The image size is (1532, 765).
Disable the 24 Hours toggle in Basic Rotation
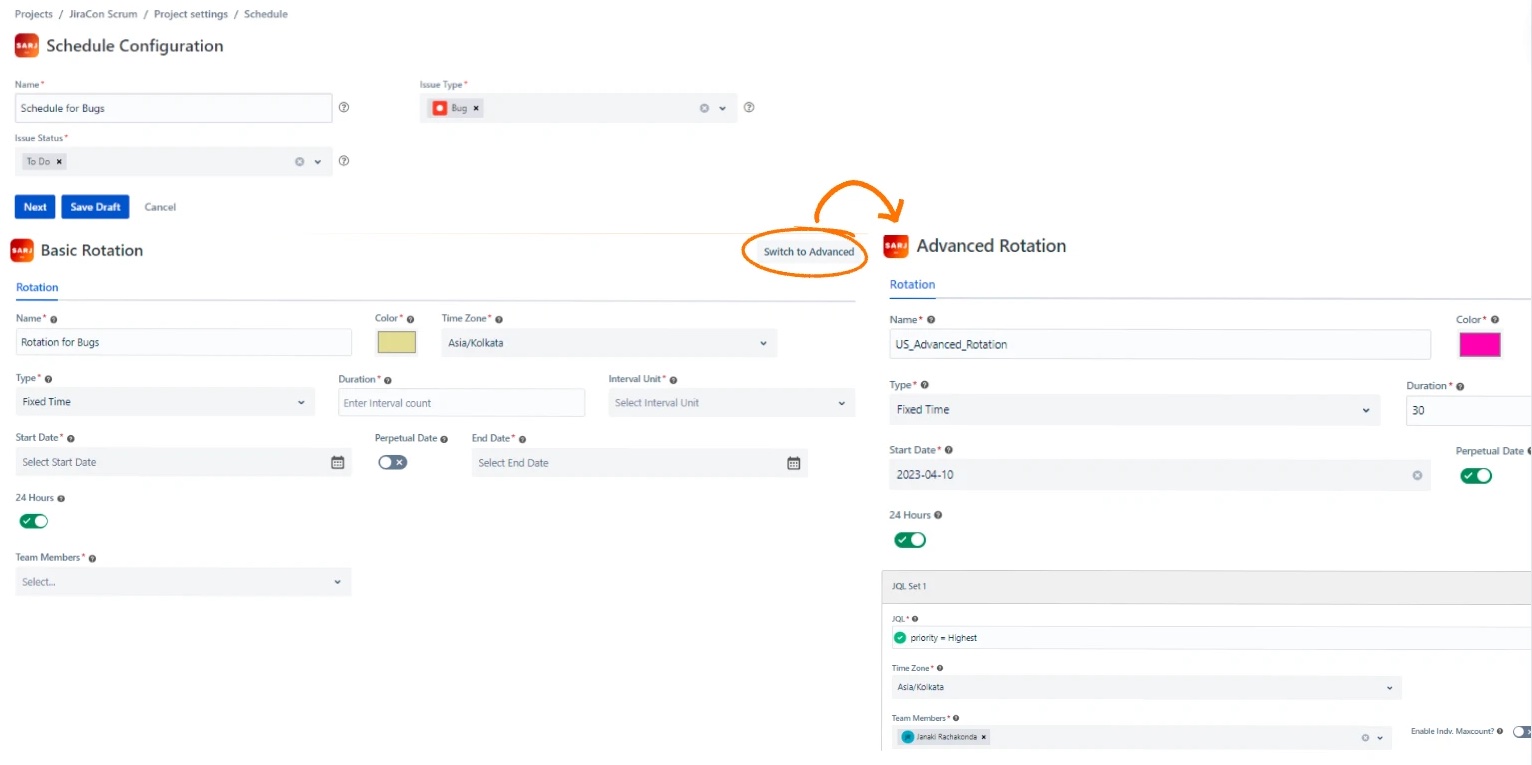pos(34,521)
